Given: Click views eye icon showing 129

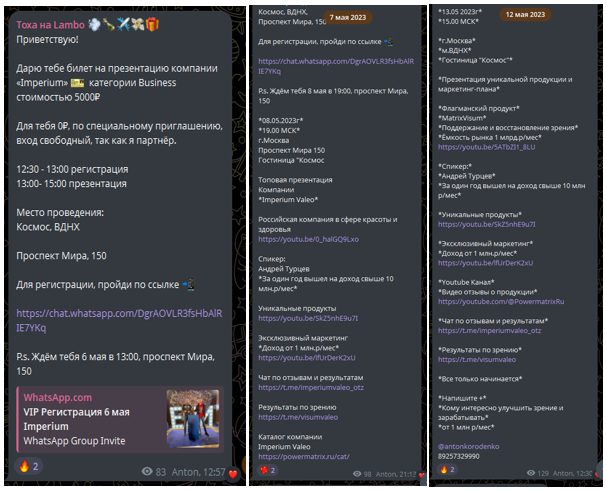Looking at the screenshot, I should tap(531, 473).
